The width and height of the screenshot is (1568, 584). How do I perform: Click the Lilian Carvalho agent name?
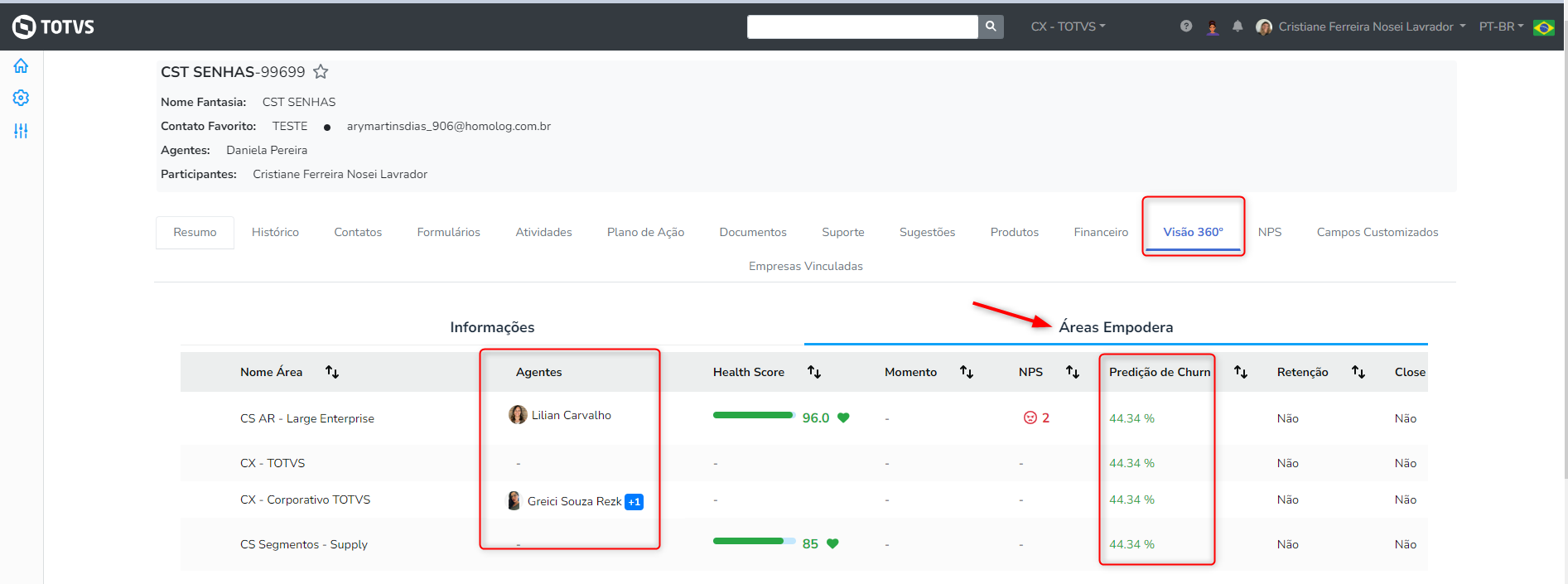point(572,415)
